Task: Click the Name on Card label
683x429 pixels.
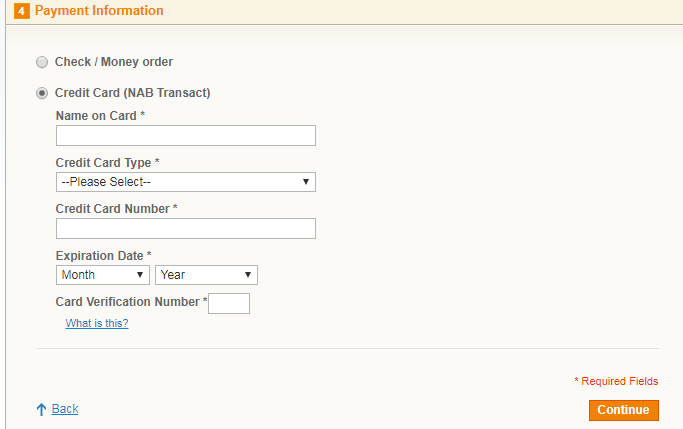Action: tap(97, 116)
